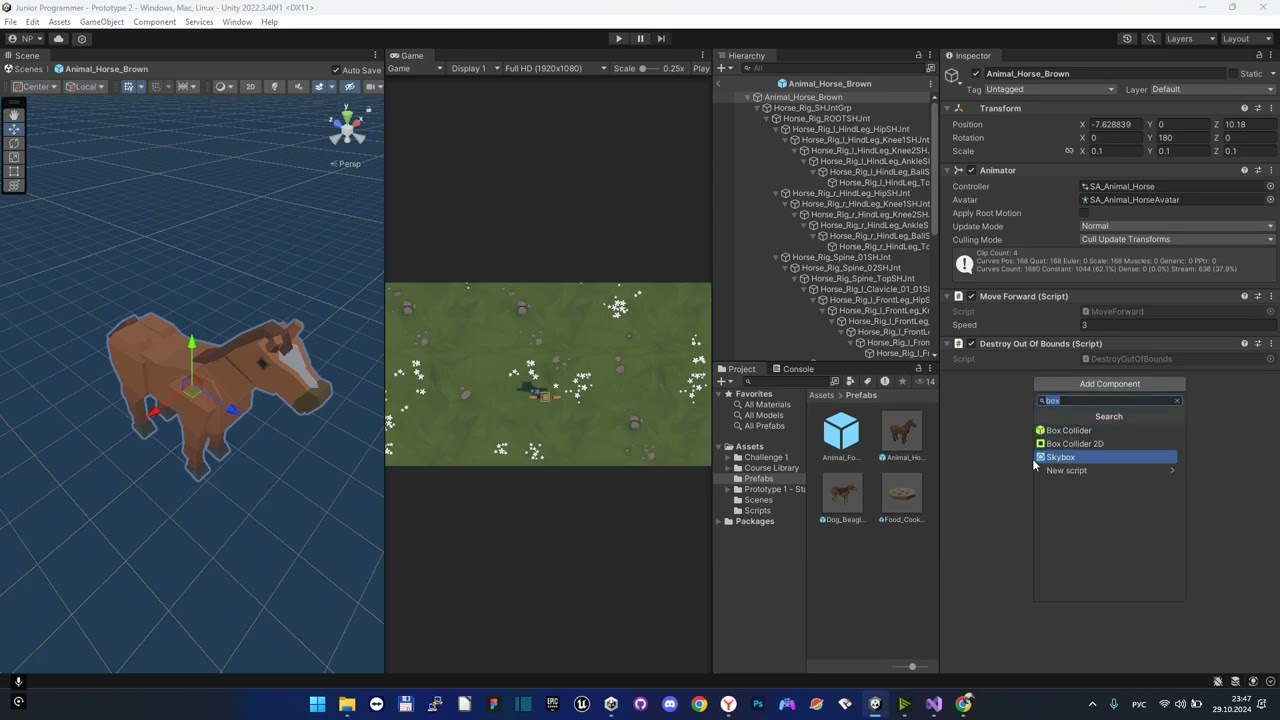Toggle the Animal_Horse_Brown active checkbox
Image resolution: width=1280 pixels, height=720 pixels.
click(x=976, y=74)
